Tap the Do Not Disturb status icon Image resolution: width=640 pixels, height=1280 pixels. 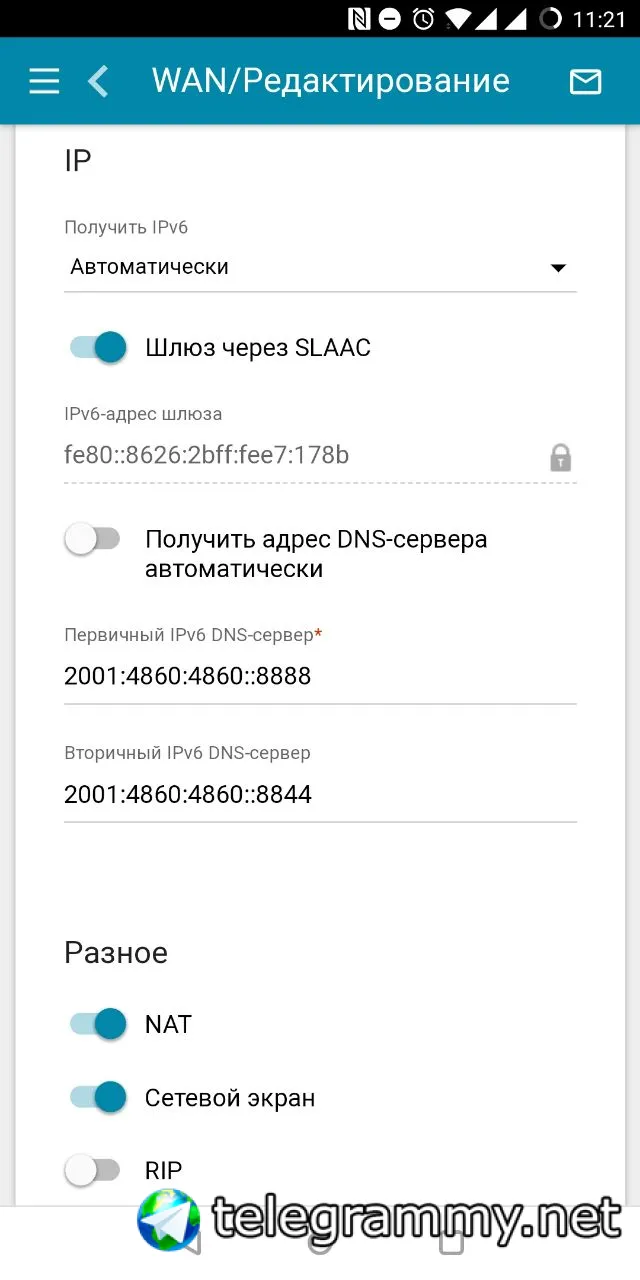tap(391, 19)
